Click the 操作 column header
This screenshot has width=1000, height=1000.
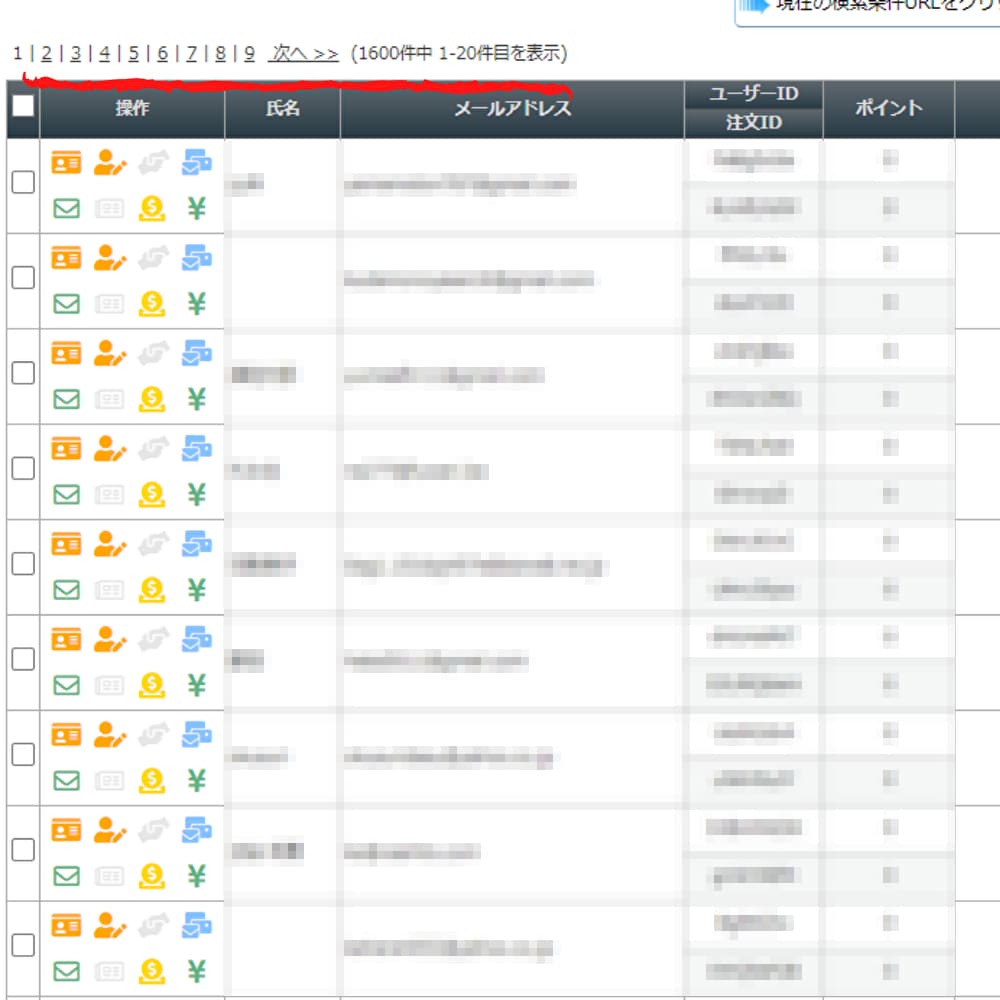pos(132,108)
